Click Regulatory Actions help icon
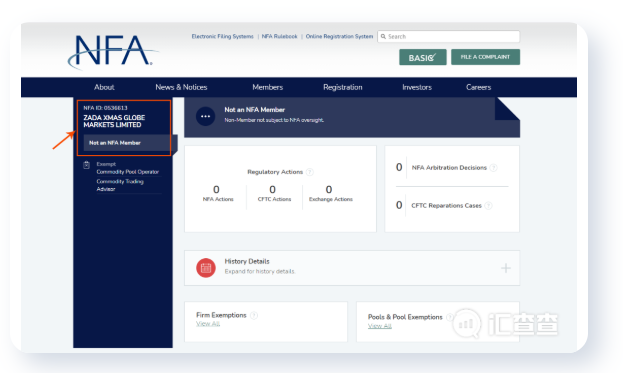The image size is (623, 373). click(x=310, y=172)
